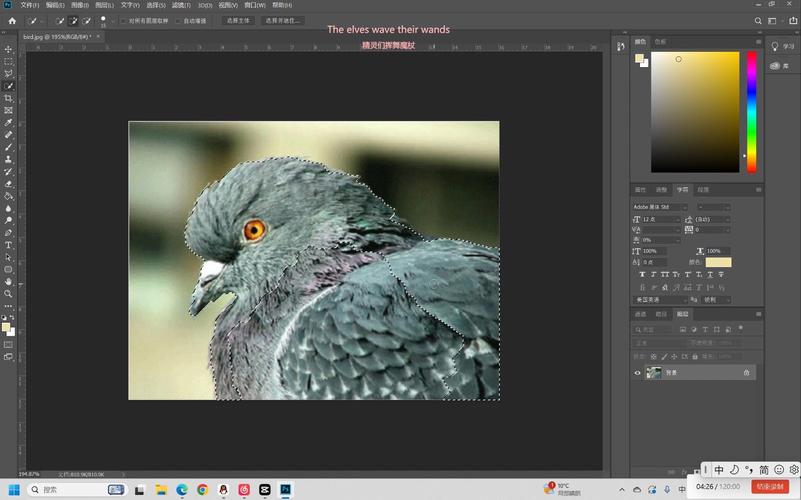Screen dimensions: 801x500
Task: Open the Photoshop taskbar icon
Action: tap(286, 490)
